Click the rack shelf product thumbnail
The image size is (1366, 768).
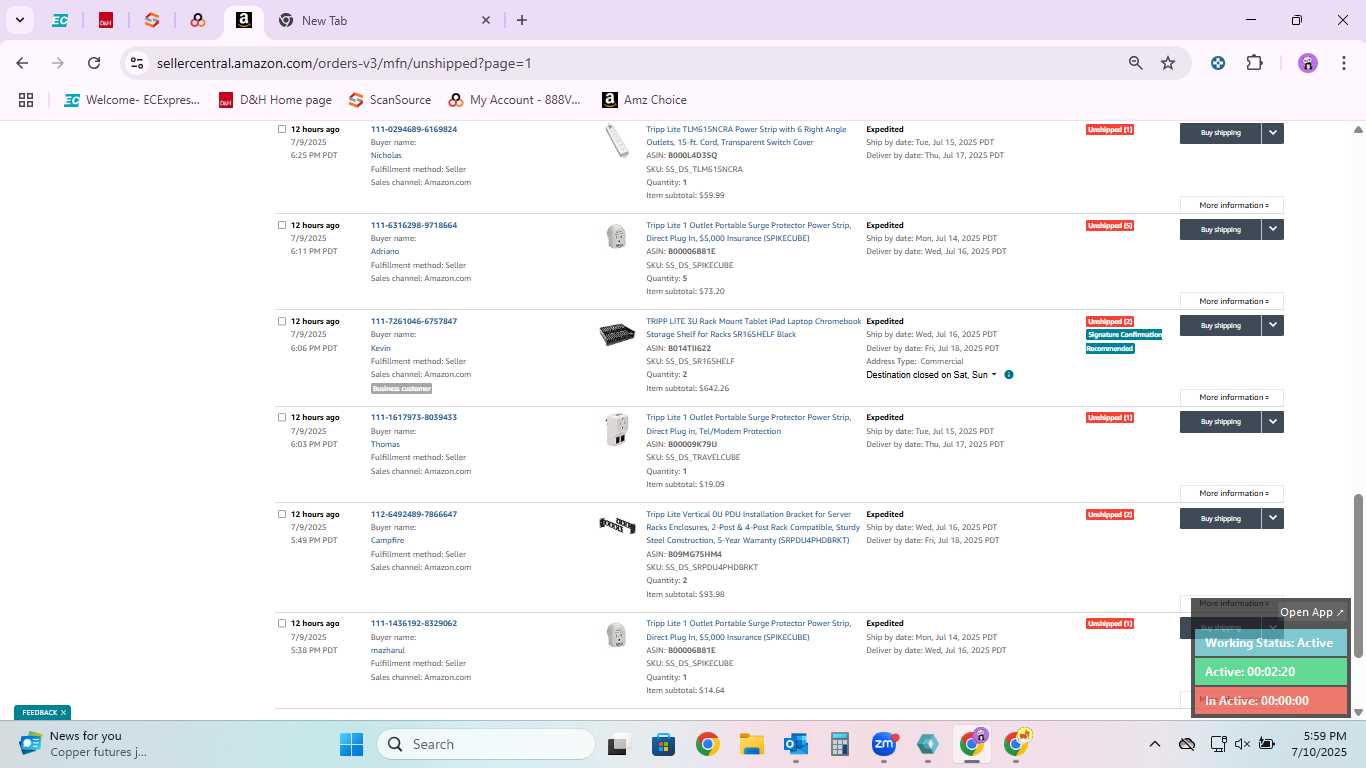pyautogui.click(x=617, y=334)
